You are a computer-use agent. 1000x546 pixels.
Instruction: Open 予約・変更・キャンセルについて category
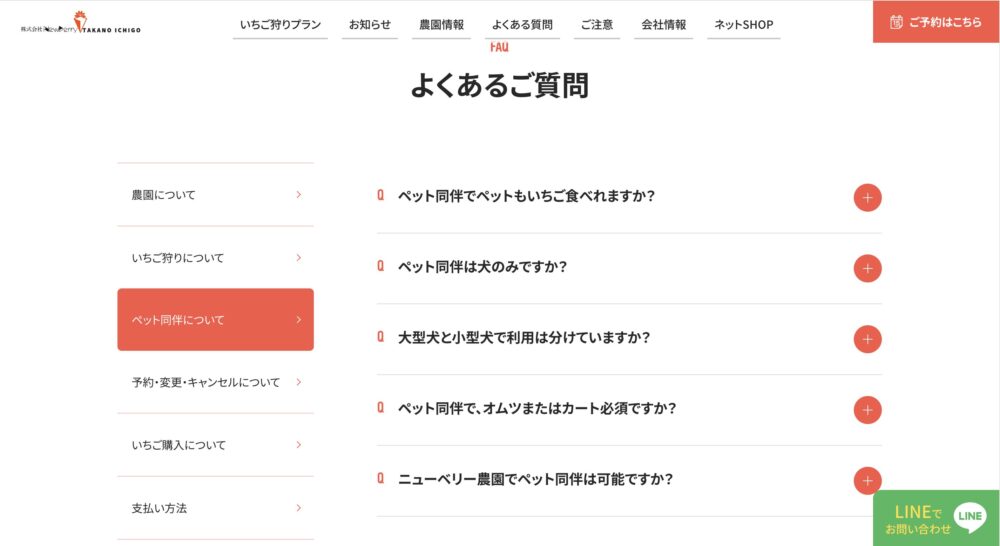pyautogui.click(x=215, y=382)
